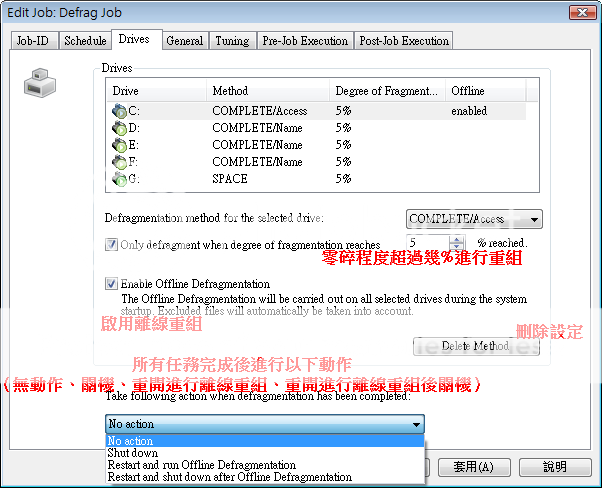Click the disk drive icon beside Drives group
Screen dimensions: 602x488
(40, 83)
